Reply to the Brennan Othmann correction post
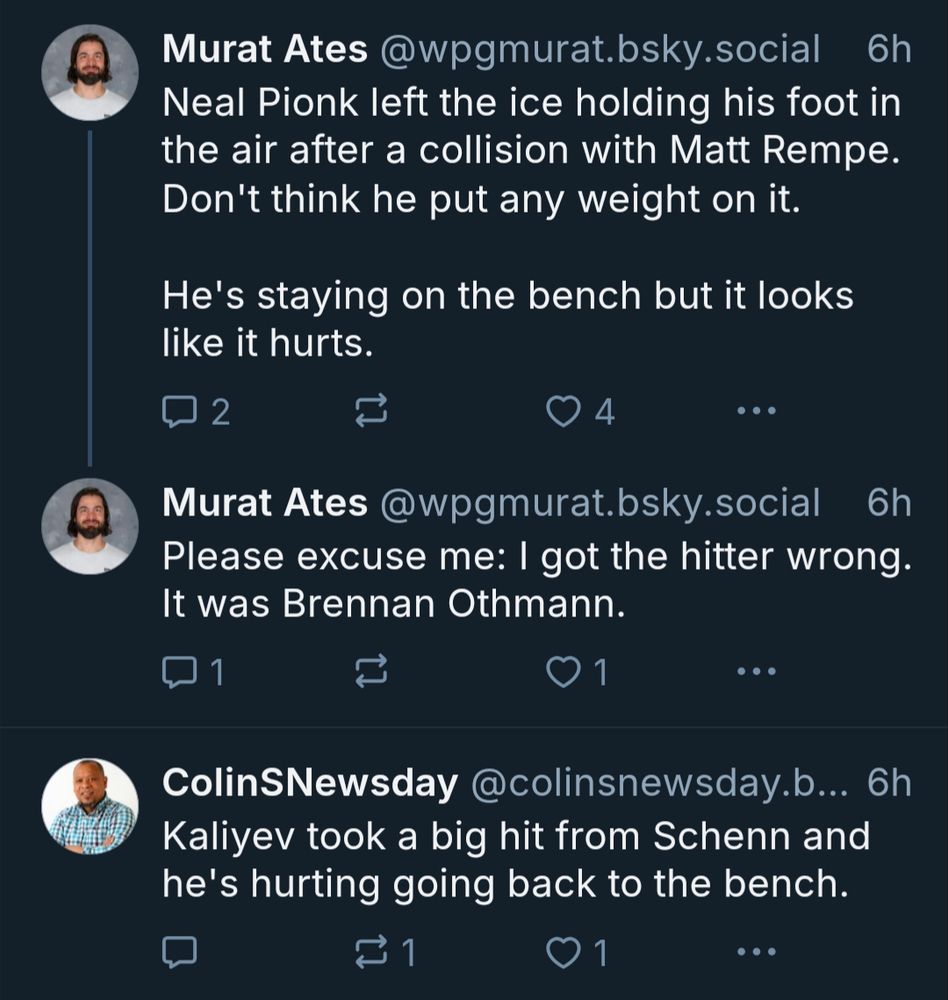The width and height of the screenshot is (948, 1000). click(182, 670)
